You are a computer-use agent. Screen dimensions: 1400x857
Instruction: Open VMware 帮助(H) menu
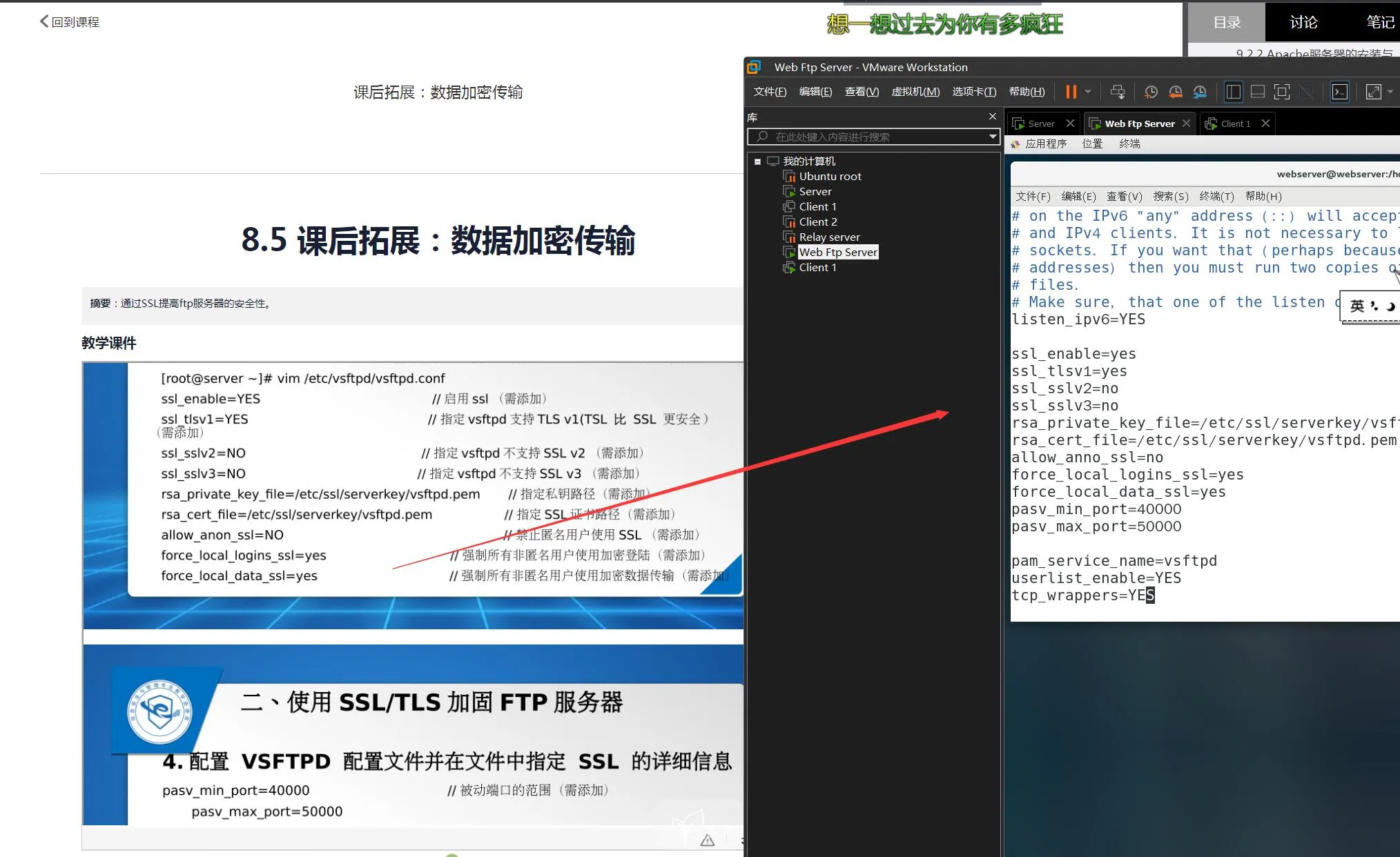click(1027, 92)
